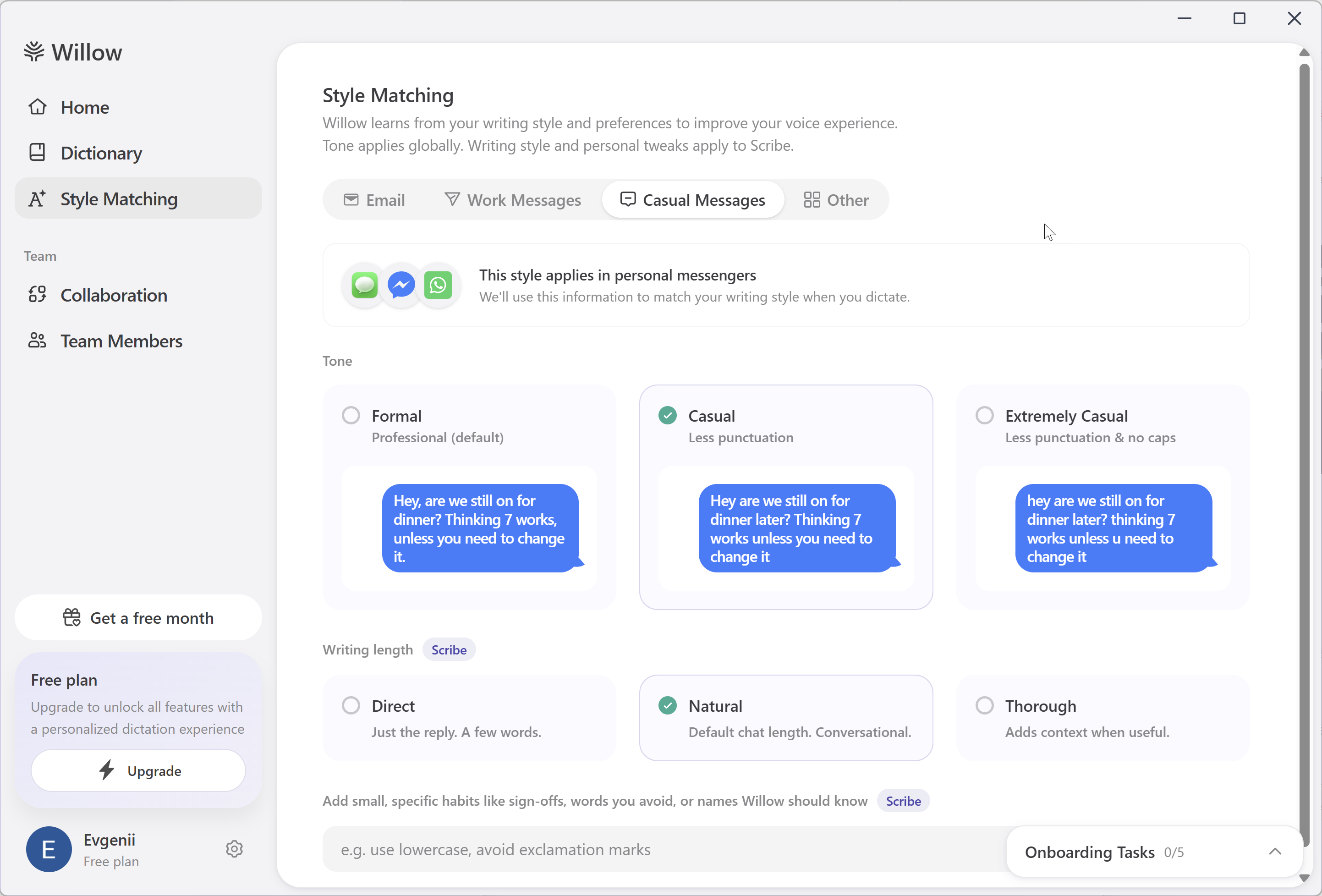Open the Dictionary page

138,153
